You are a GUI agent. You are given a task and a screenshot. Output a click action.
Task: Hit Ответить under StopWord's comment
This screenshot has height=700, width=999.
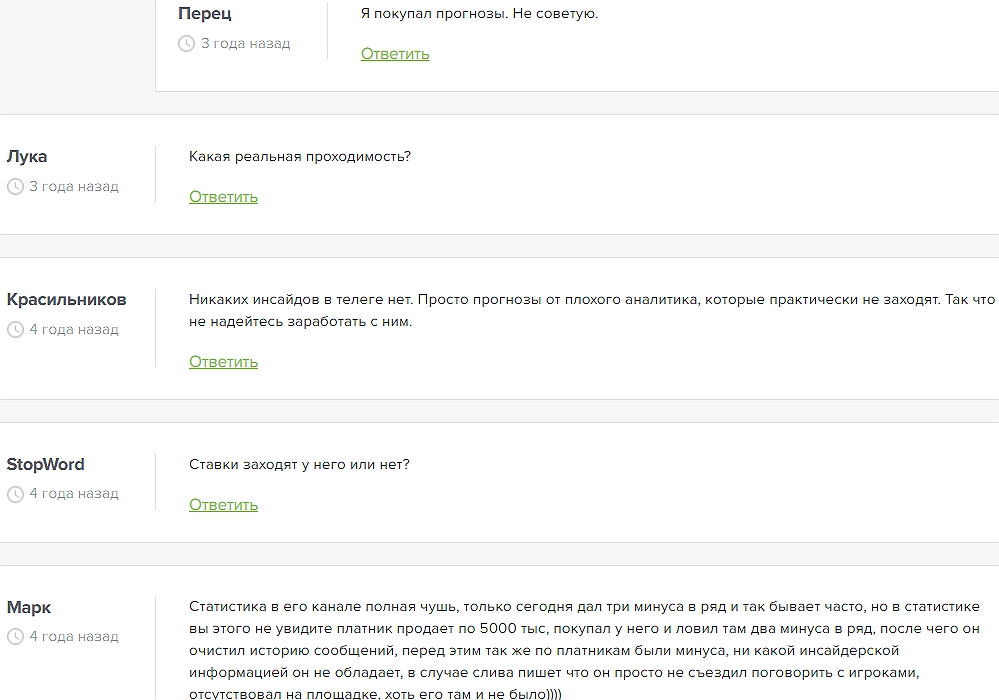point(223,505)
